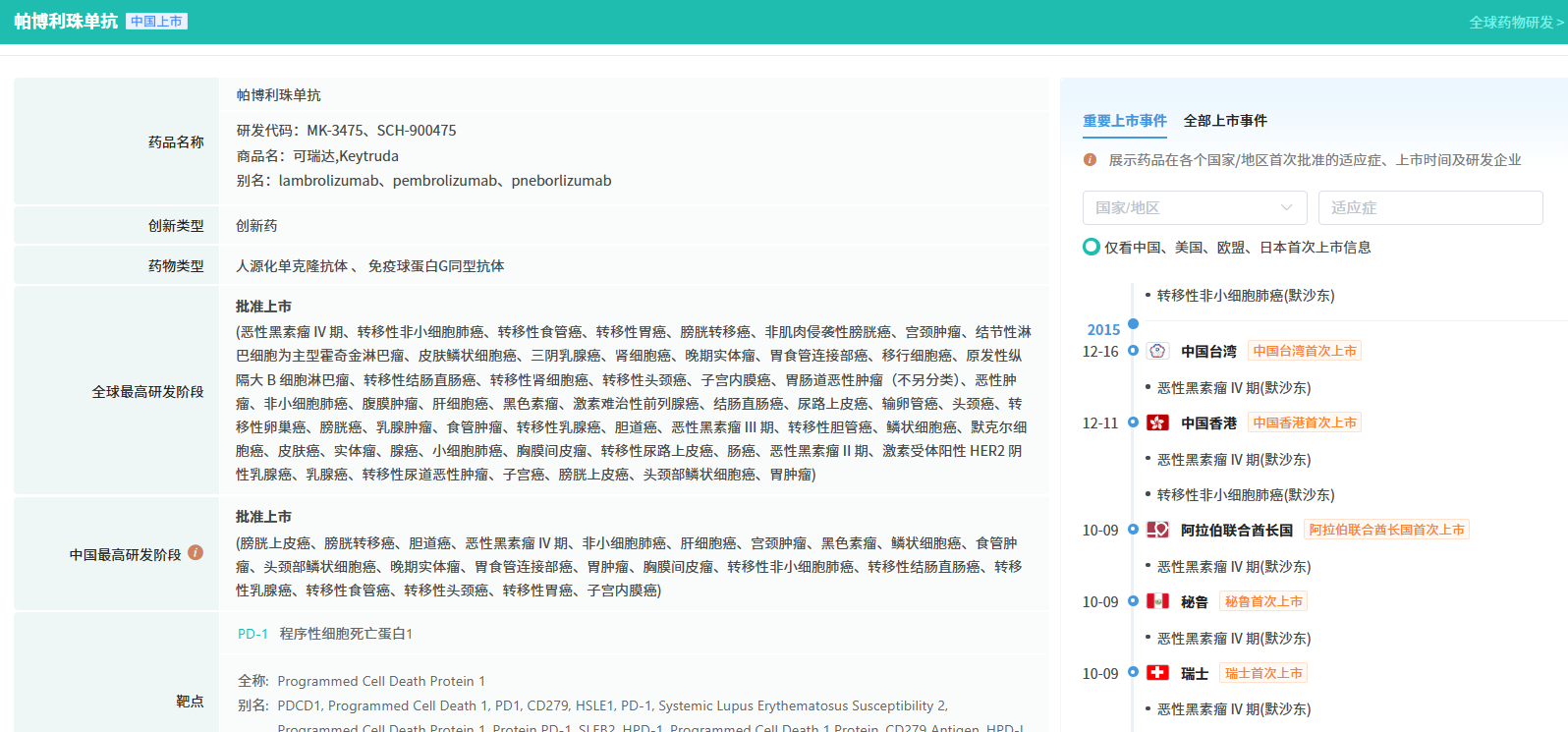The width and height of the screenshot is (1568, 732).
Task: Switch to the 全部上市事件 tab
Action: [x=1224, y=120]
